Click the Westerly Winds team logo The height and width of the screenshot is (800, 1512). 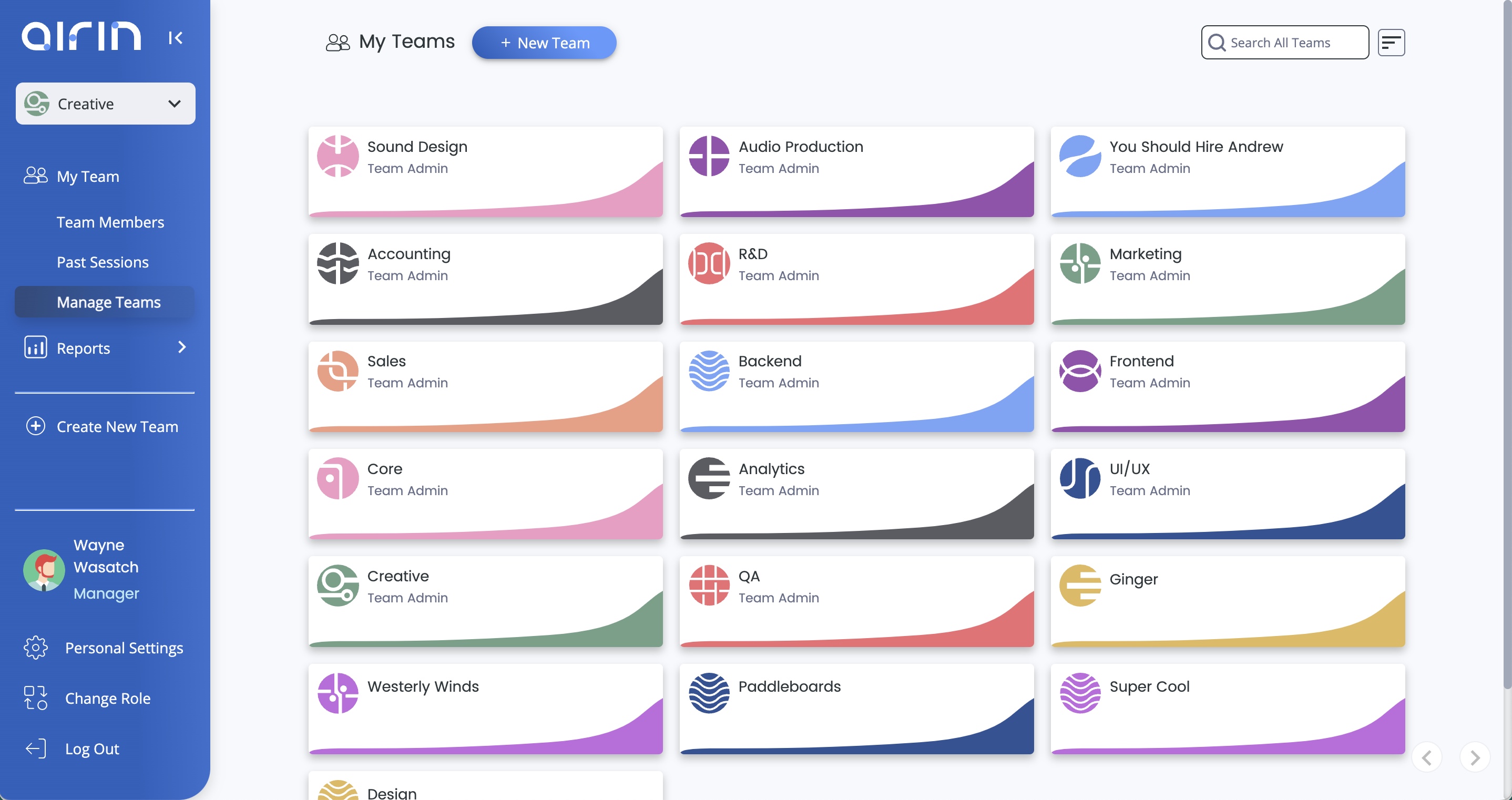[338, 693]
